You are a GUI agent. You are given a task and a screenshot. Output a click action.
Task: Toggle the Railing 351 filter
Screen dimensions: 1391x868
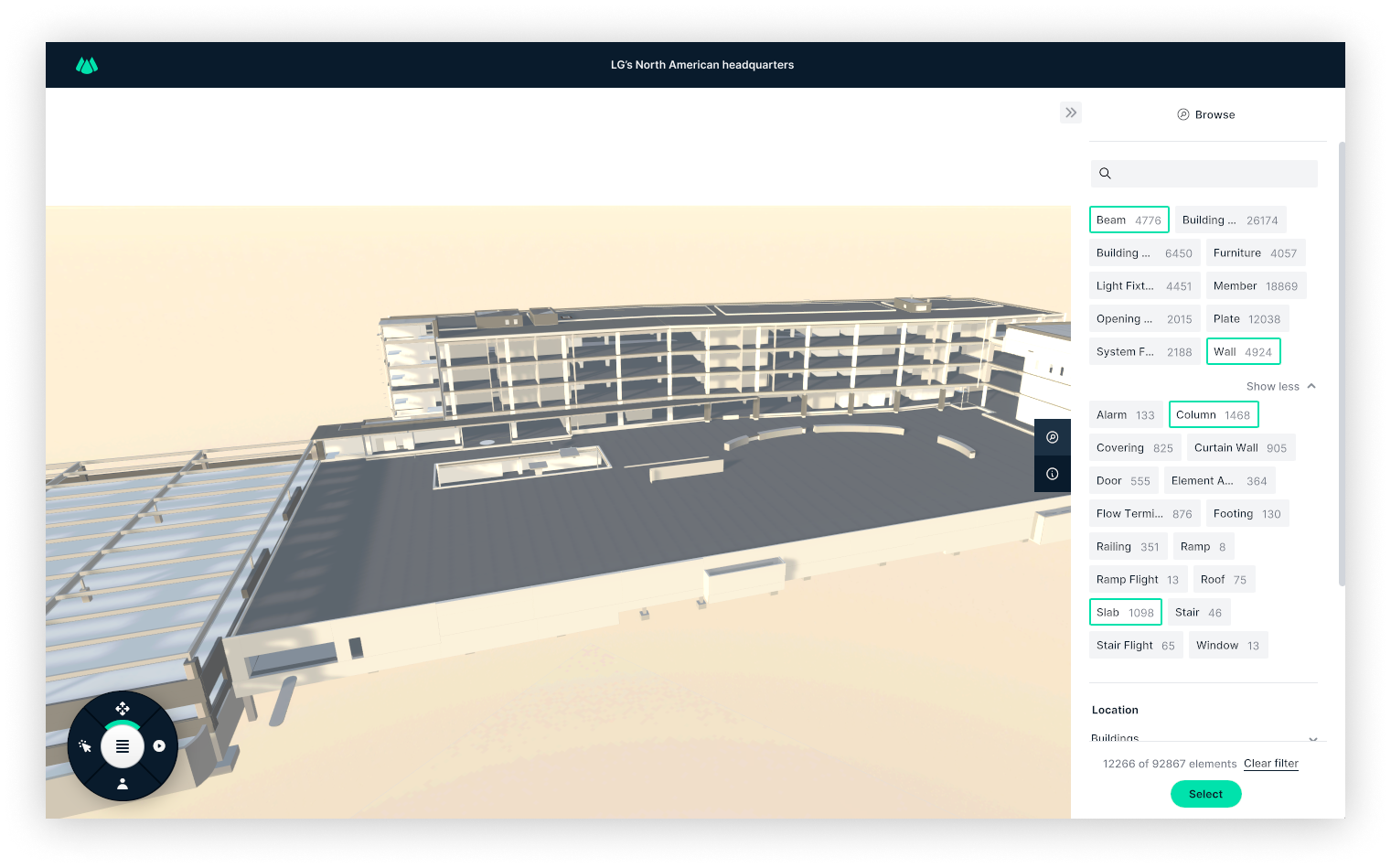point(1129,546)
